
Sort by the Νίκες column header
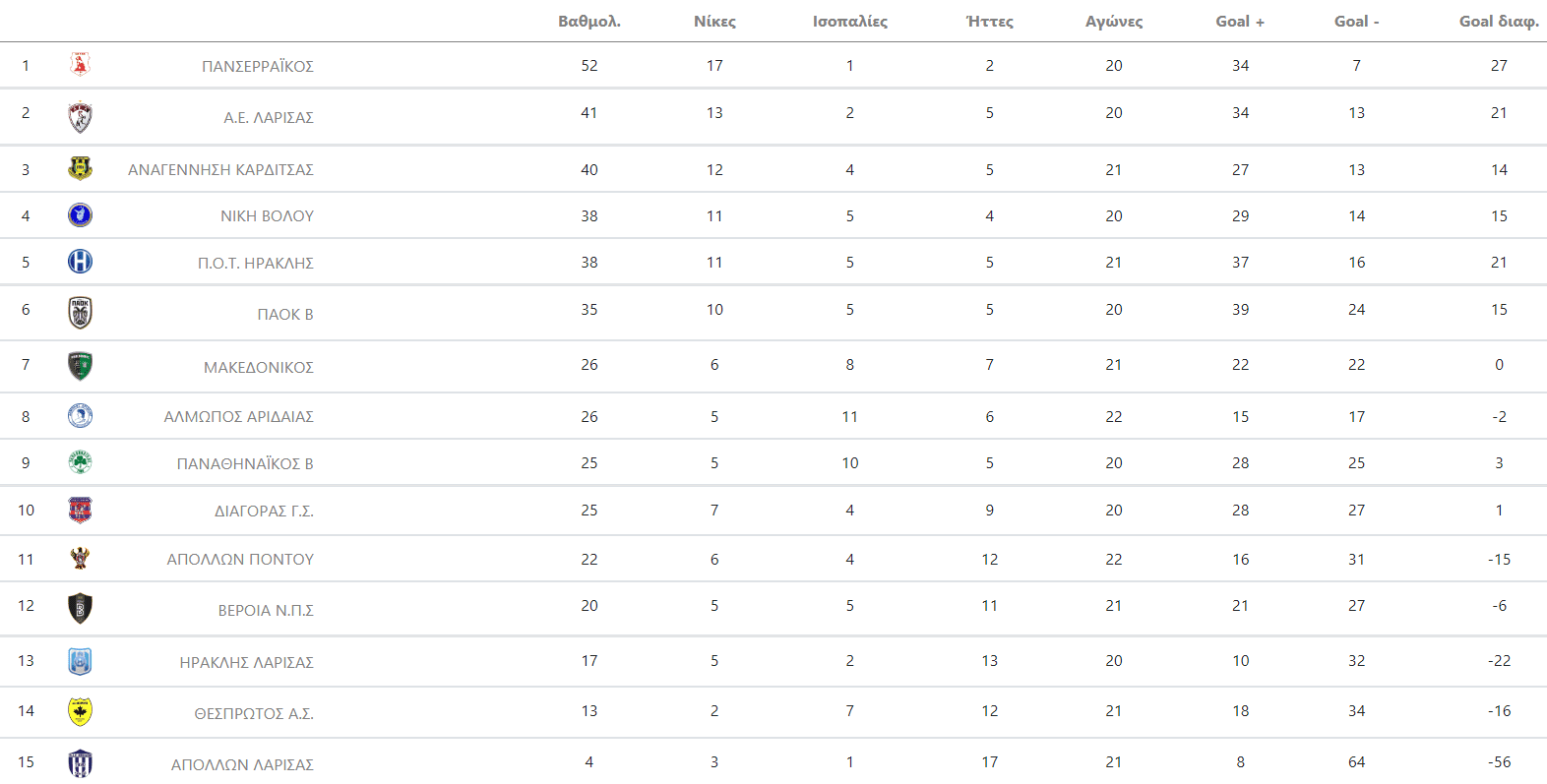point(714,21)
